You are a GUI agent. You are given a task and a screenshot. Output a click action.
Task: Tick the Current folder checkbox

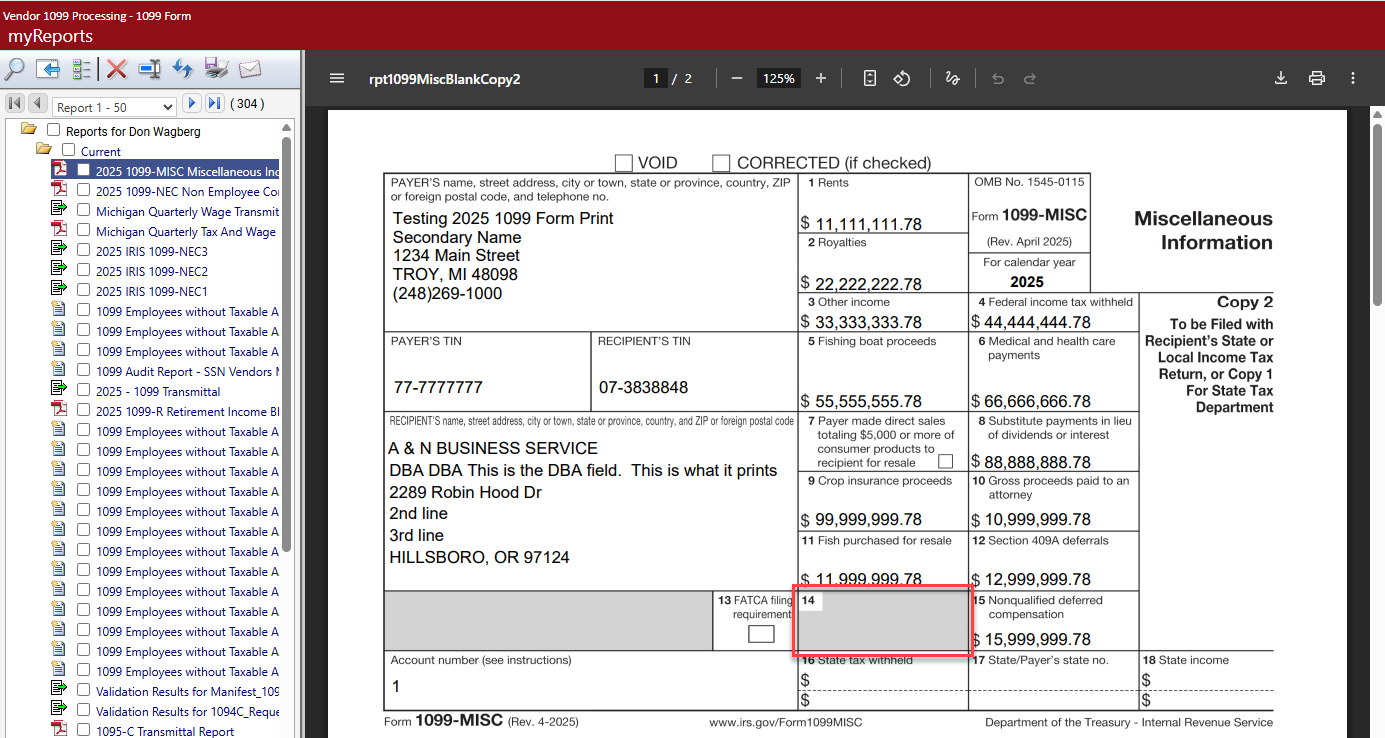click(x=69, y=151)
